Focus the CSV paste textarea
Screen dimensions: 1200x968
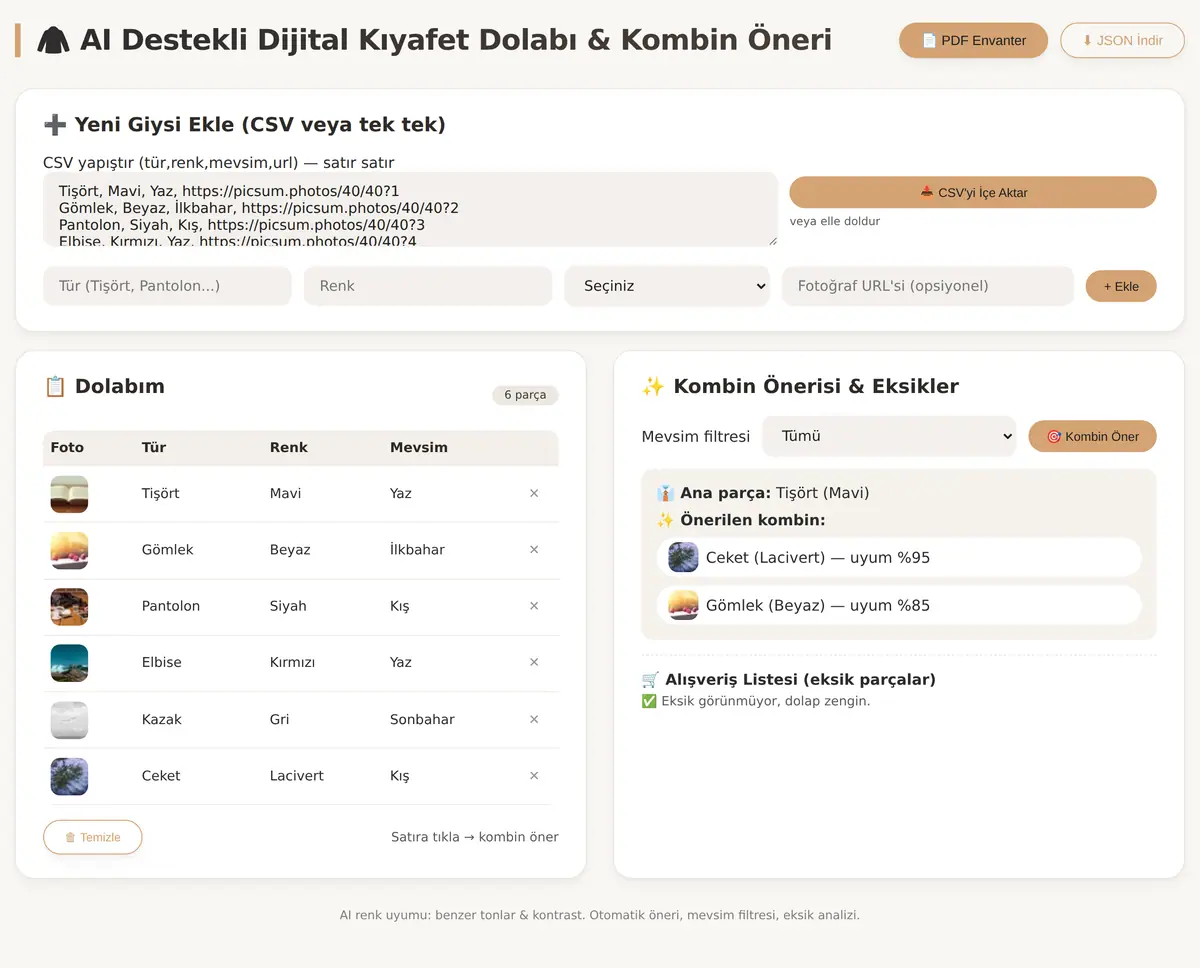(410, 209)
